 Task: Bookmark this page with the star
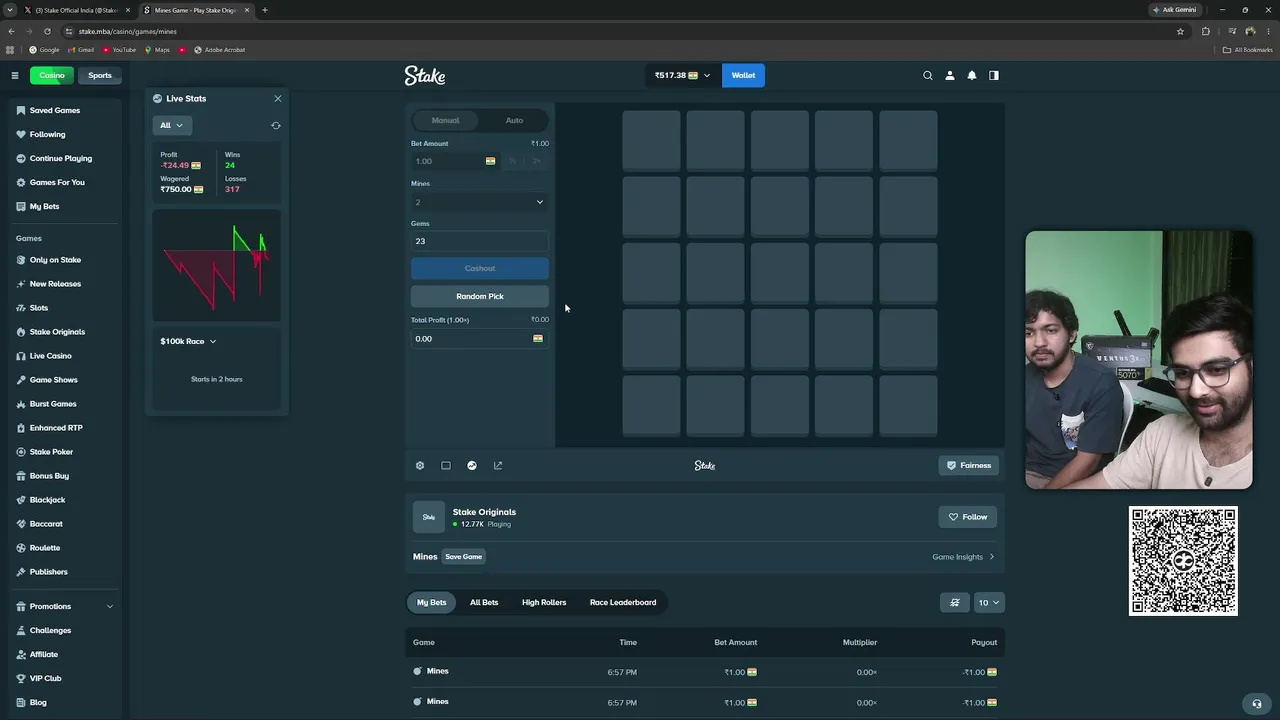[x=1180, y=31]
